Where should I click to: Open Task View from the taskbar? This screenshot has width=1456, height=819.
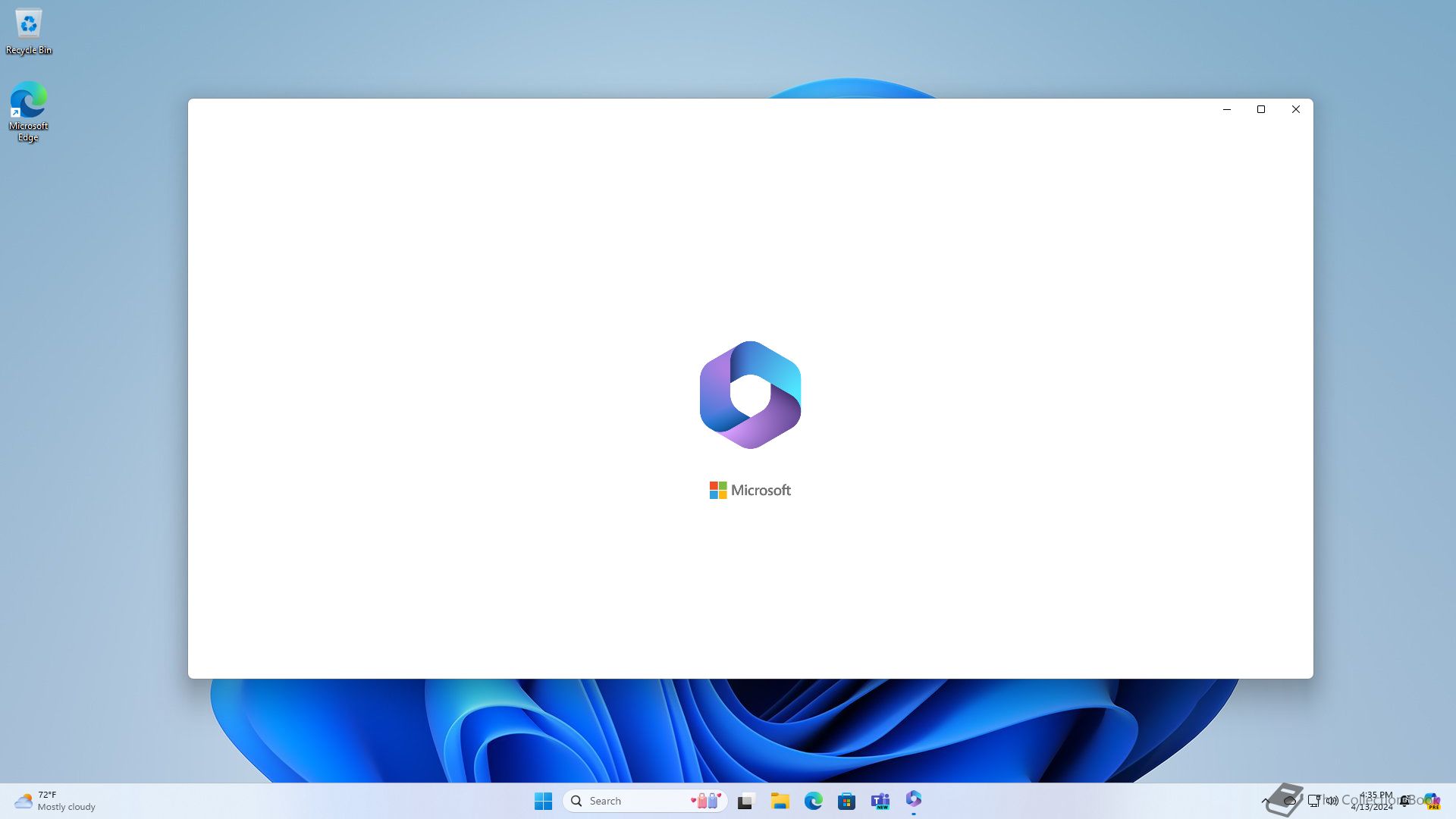746,801
